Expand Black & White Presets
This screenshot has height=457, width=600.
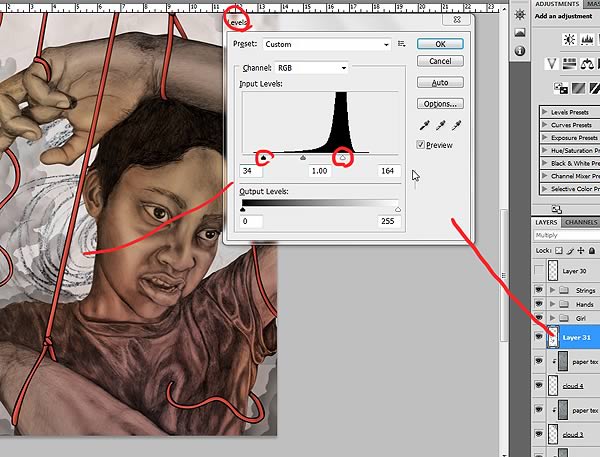coord(545,163)
